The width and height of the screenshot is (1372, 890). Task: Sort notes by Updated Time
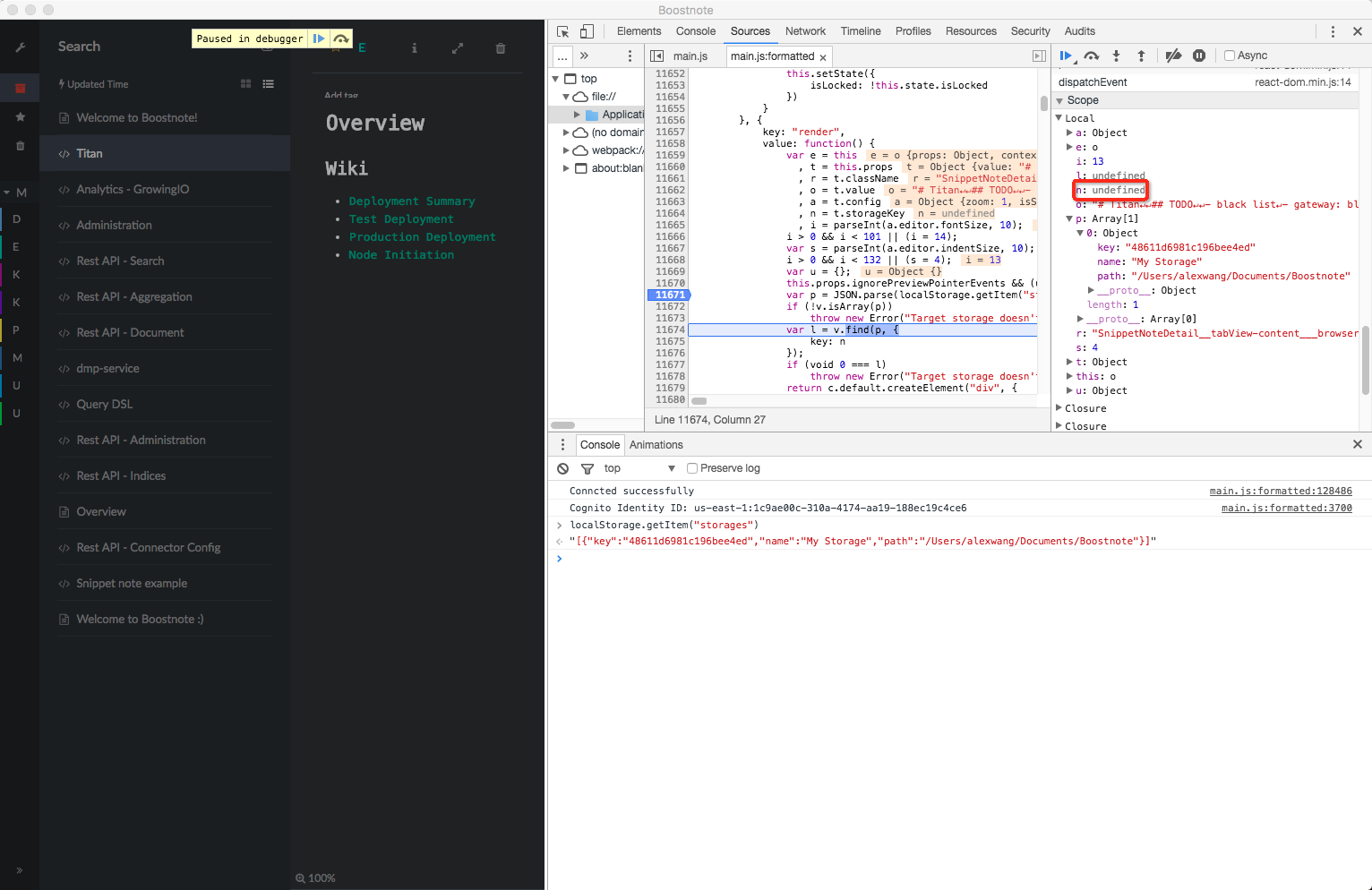point(94,84)
